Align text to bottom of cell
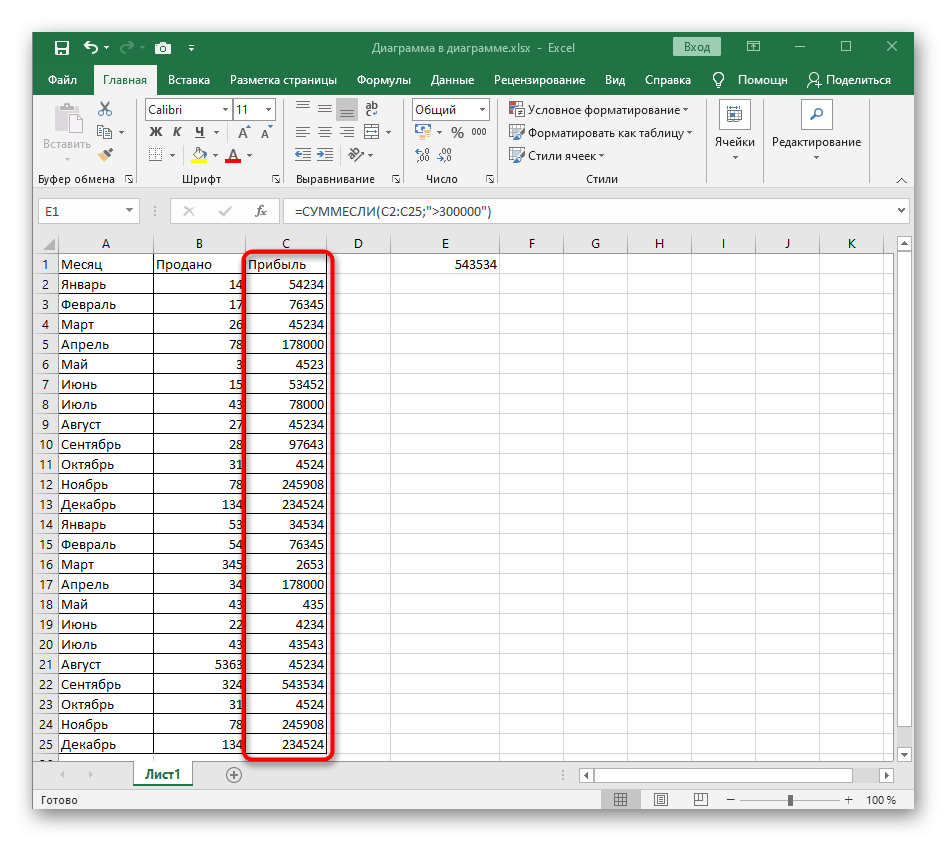This screenshot has height=841, width=946. click(347, 109)
